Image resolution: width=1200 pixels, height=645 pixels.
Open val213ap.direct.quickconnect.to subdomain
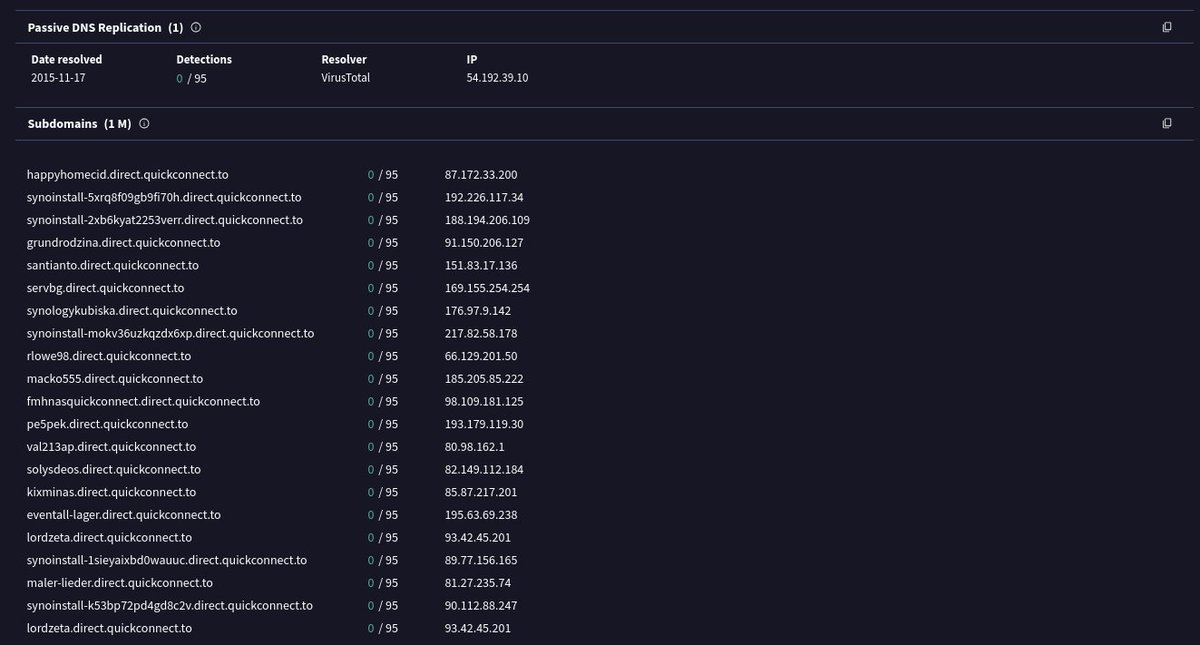tap(111, 447)
